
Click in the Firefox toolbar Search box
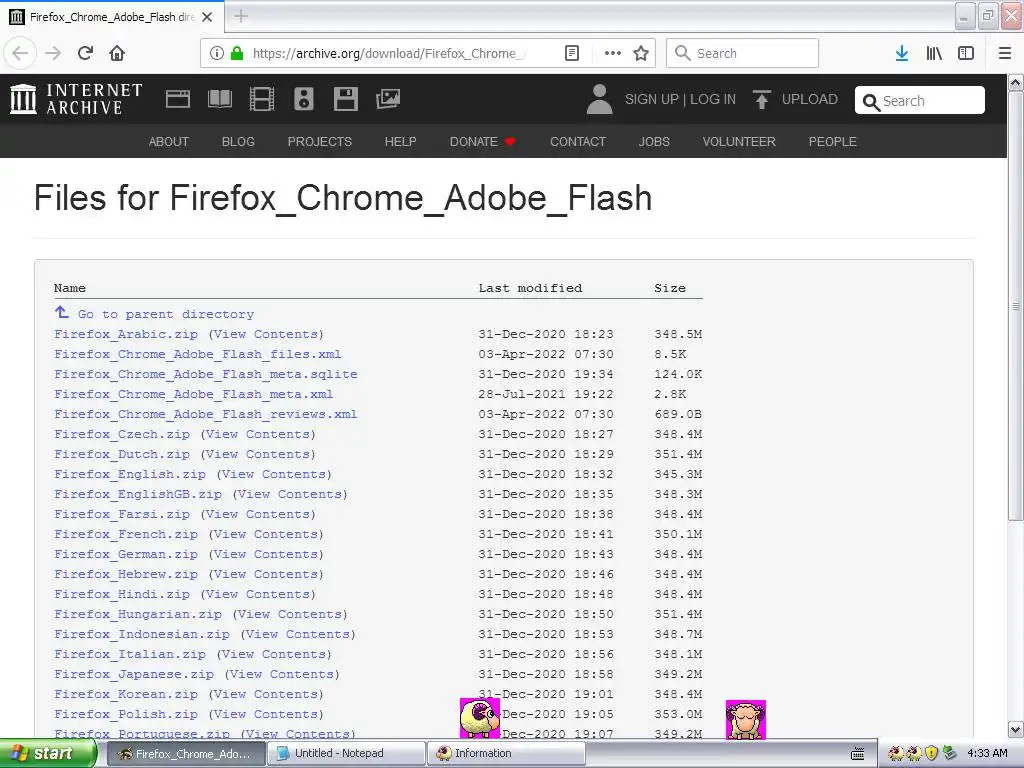click(x=743, y=53)
